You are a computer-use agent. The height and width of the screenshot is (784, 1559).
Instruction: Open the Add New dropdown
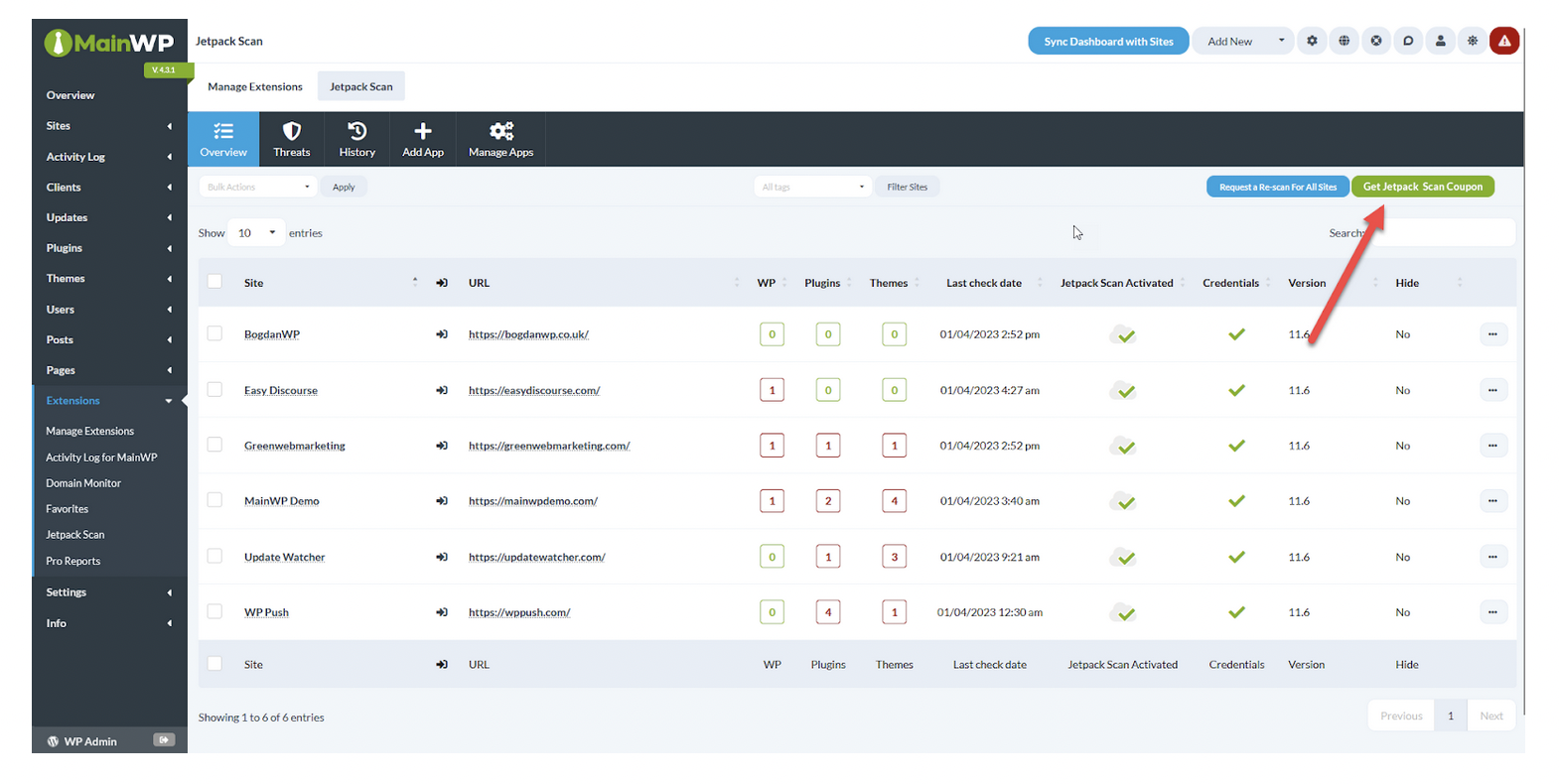1244,41
